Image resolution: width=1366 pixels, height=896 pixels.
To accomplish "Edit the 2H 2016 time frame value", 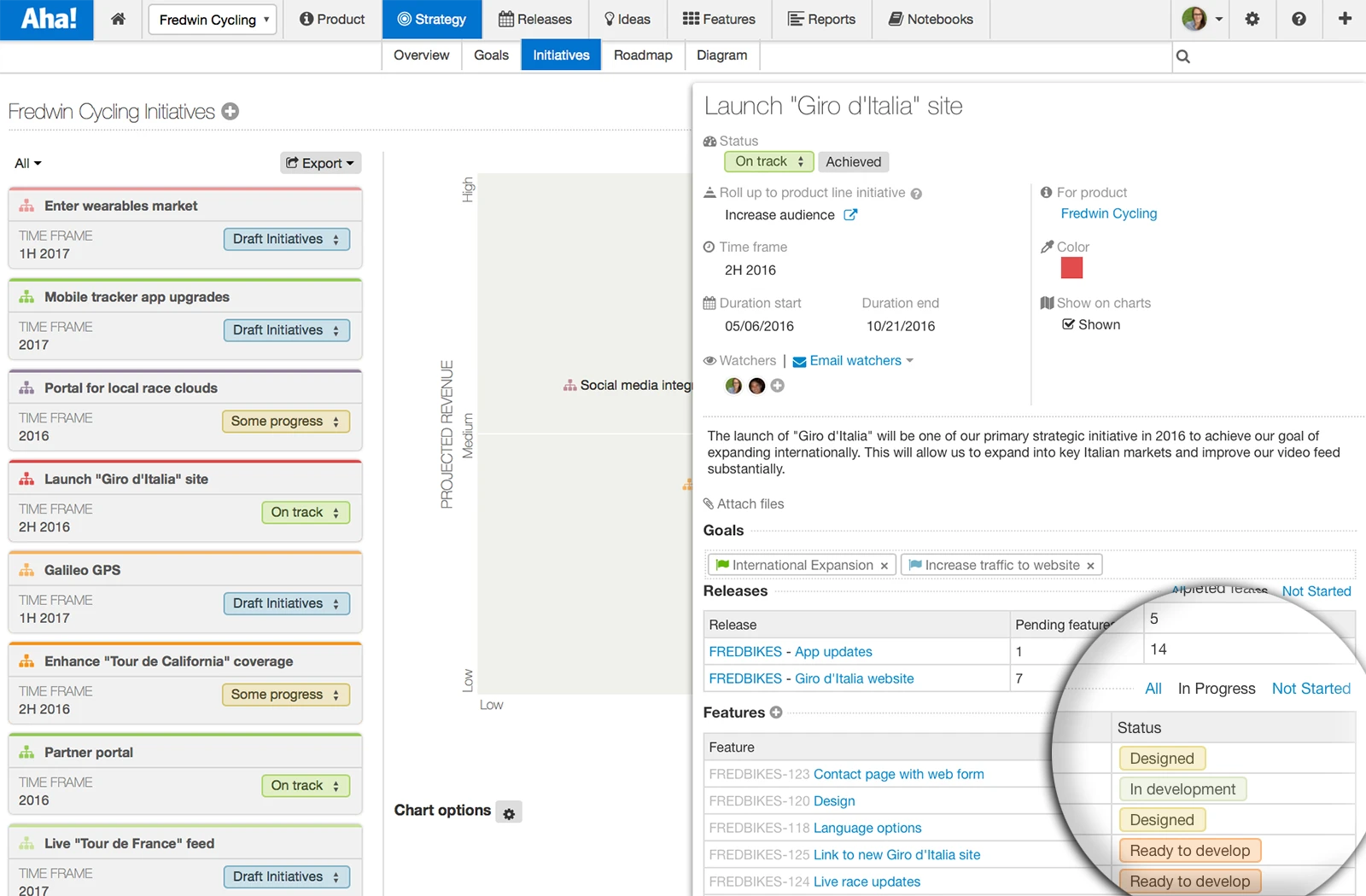I will pyautogui.click(x=750, y=271).
